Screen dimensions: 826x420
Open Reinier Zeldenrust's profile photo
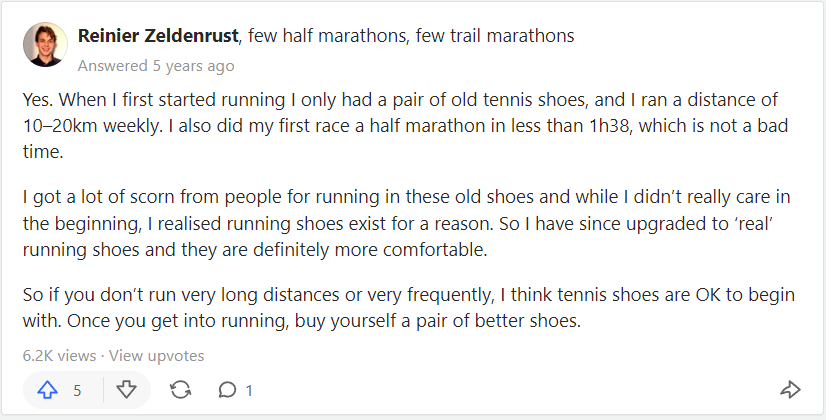(45, 44)
